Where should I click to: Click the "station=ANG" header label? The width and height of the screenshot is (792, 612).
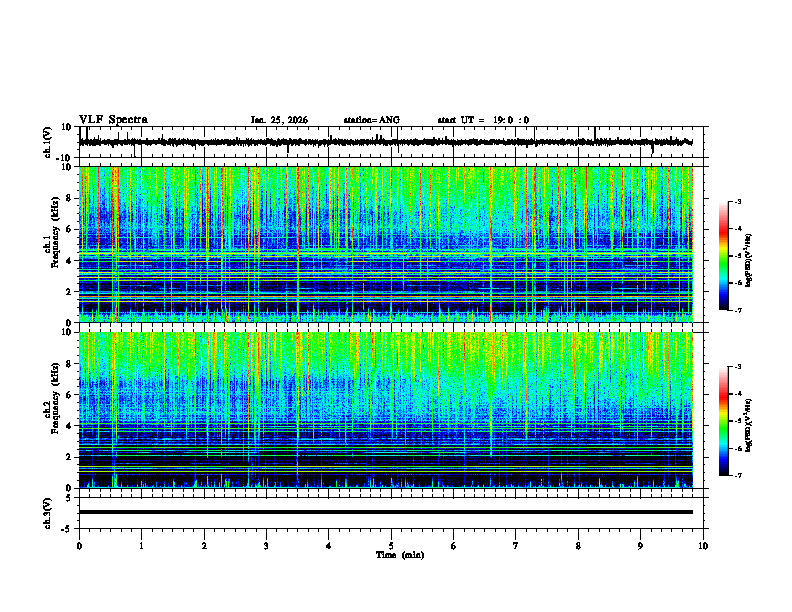pyautogui.click(x=371, y=120)
